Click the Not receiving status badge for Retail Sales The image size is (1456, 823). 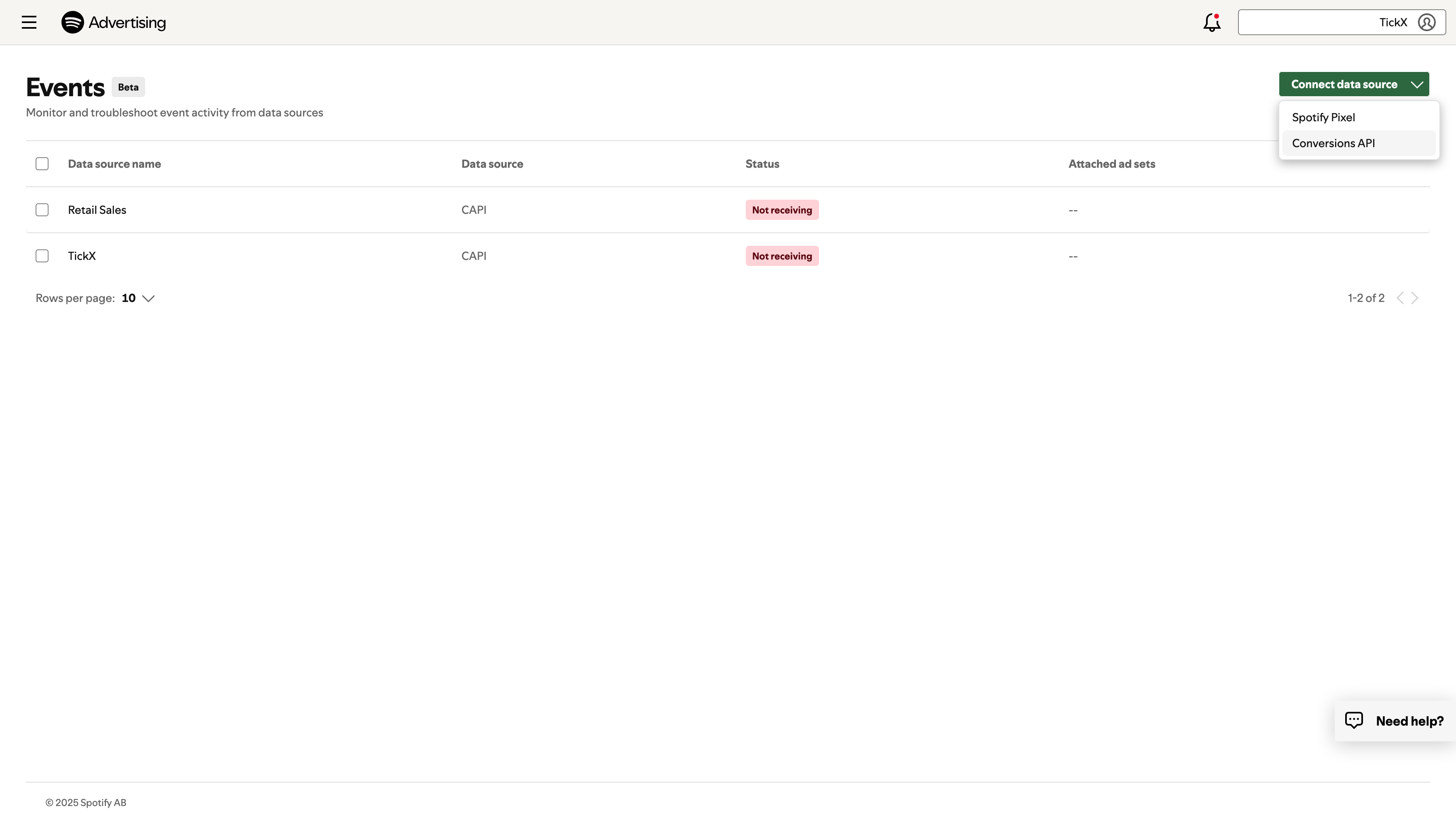tap(781, 210)
